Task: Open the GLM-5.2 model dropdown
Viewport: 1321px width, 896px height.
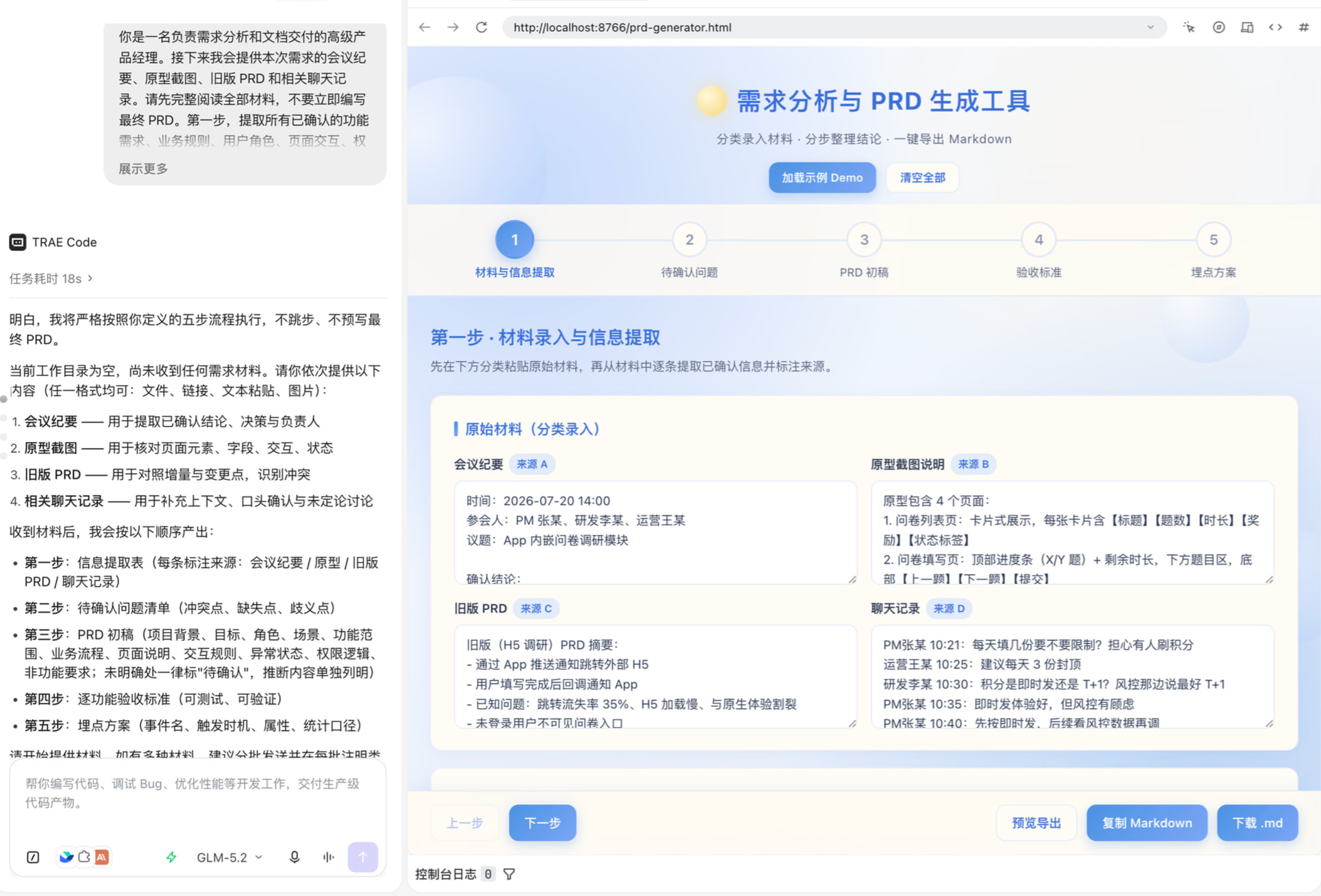Action: [x=229, y=857]
